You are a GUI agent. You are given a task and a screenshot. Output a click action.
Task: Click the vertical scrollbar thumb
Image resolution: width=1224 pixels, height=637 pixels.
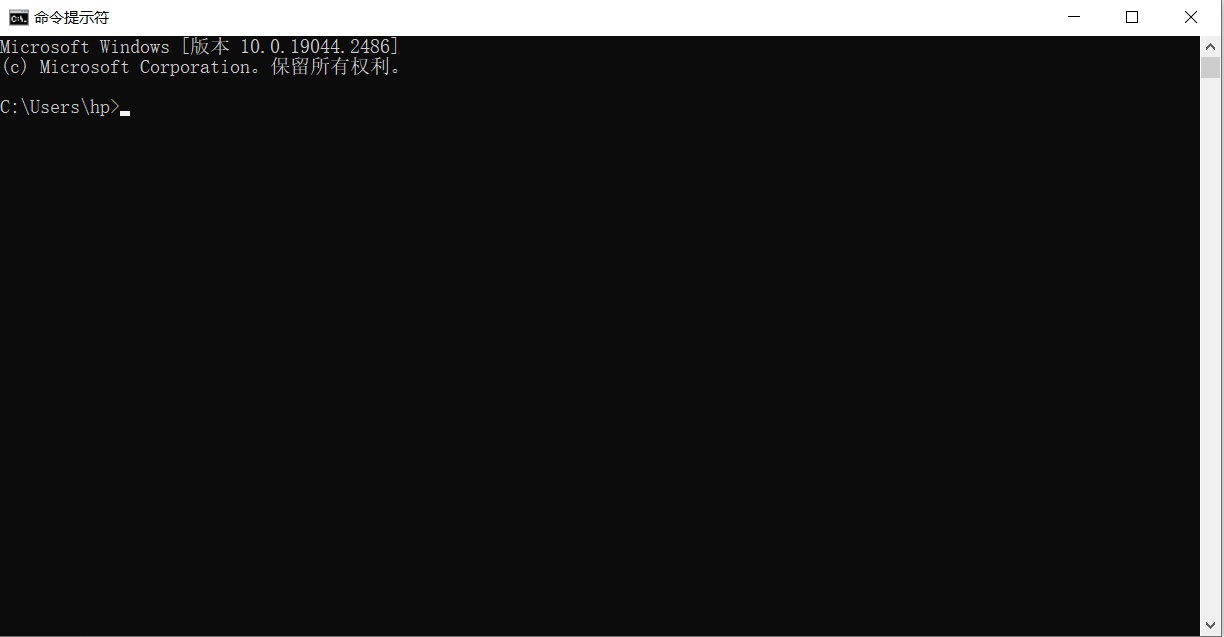(1210, 68)
